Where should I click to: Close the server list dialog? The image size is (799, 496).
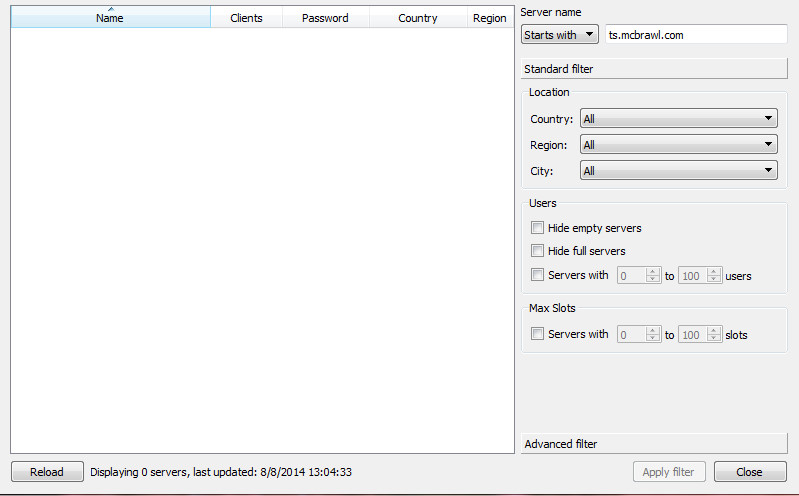click(x=749, y=472)
